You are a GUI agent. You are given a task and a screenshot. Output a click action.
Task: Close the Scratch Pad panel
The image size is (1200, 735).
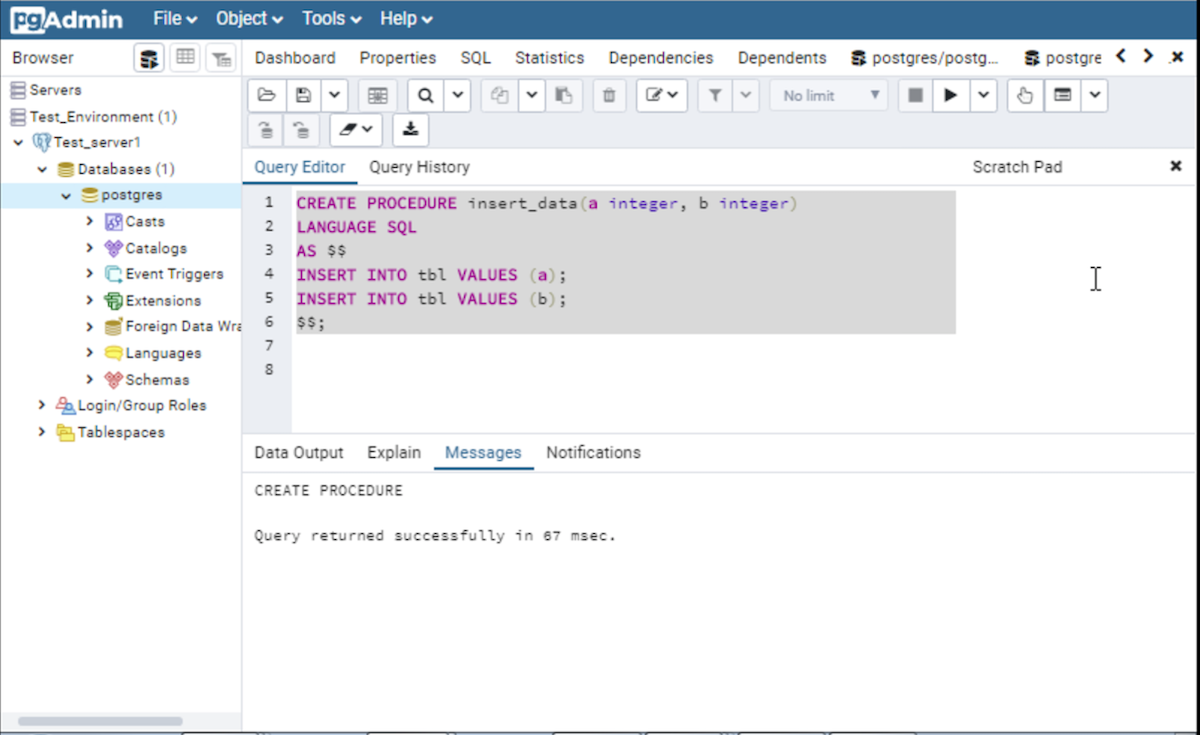pos(1176,167)
